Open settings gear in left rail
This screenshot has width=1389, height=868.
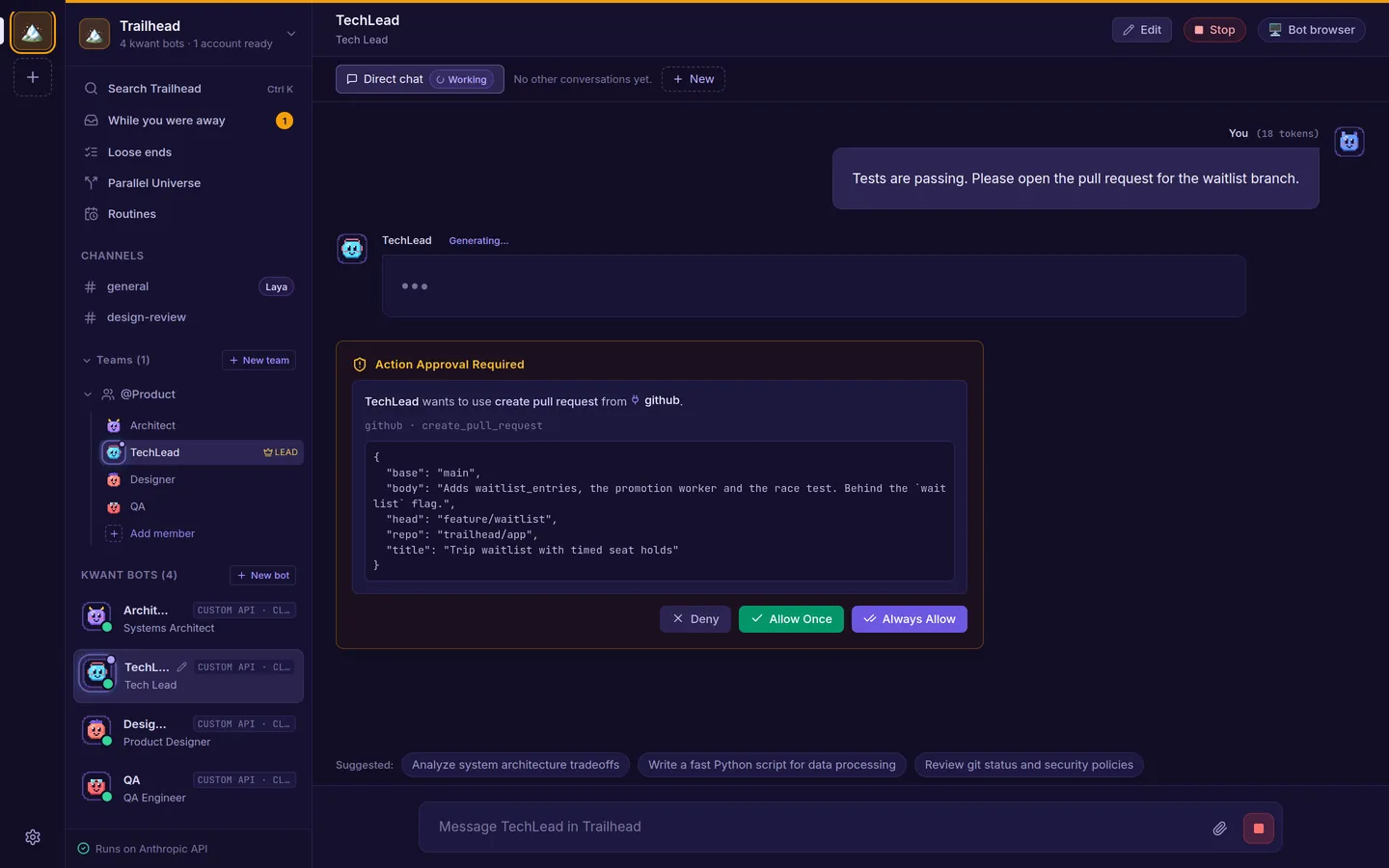33,837
